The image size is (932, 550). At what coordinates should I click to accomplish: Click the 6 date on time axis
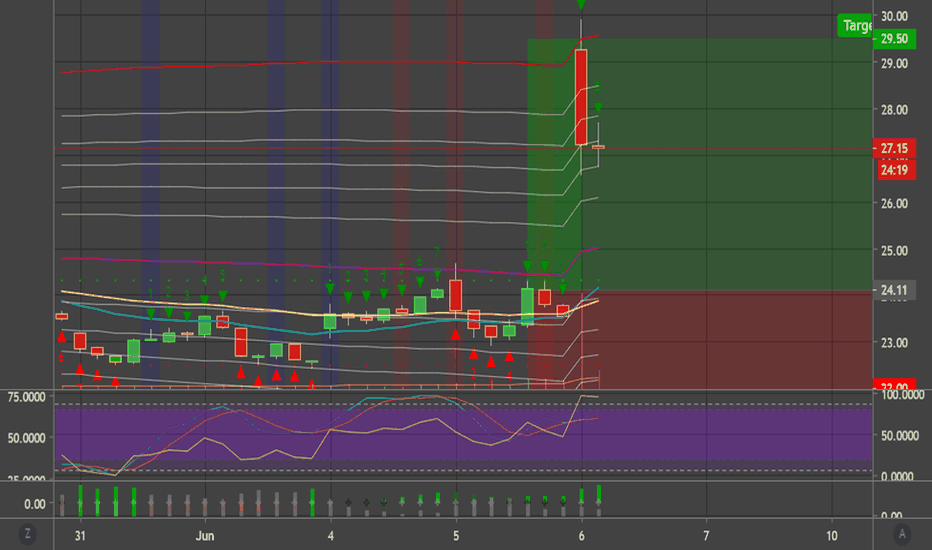tap(581, 536)
